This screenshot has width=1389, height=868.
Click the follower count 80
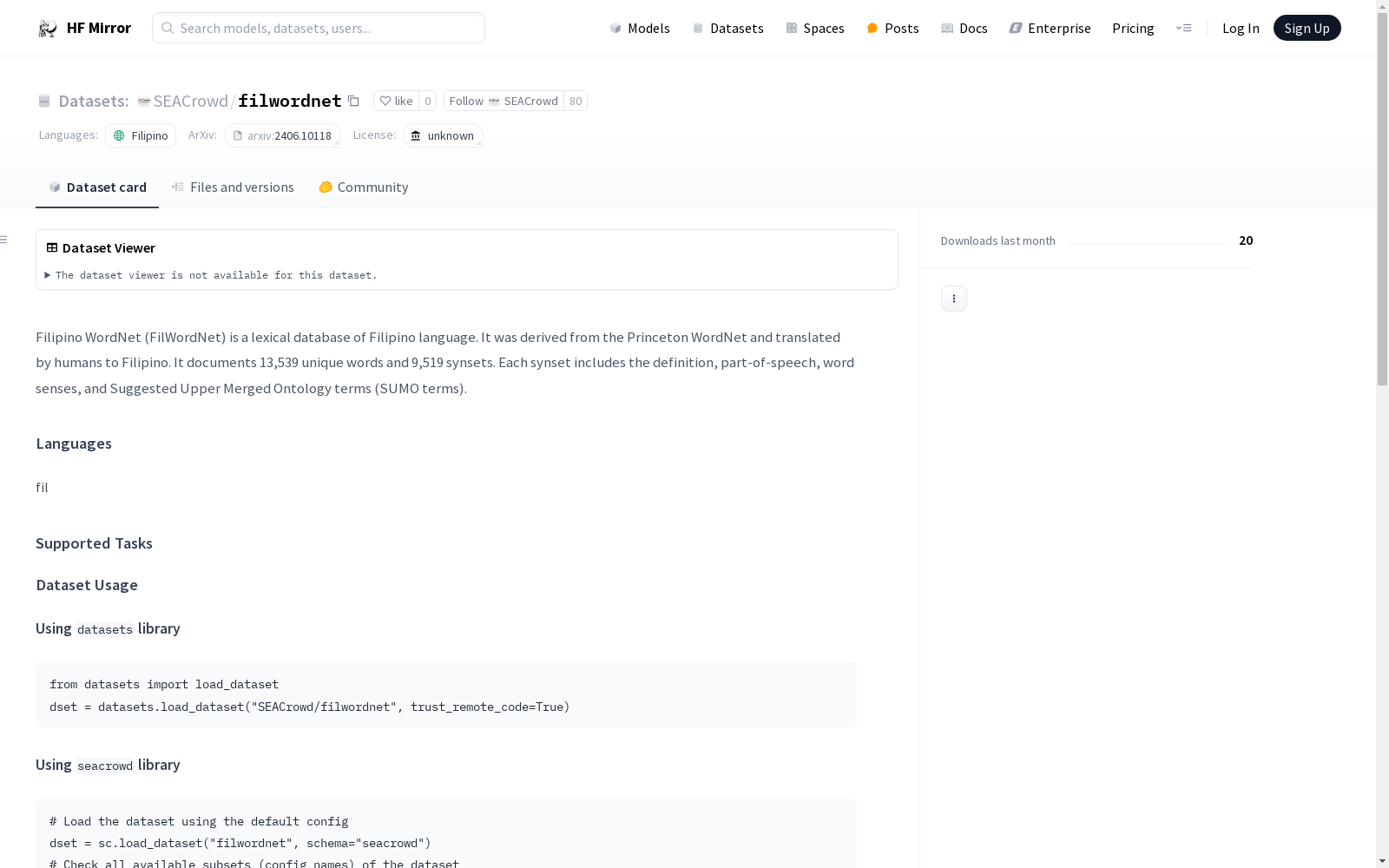[x=576, y=101]
